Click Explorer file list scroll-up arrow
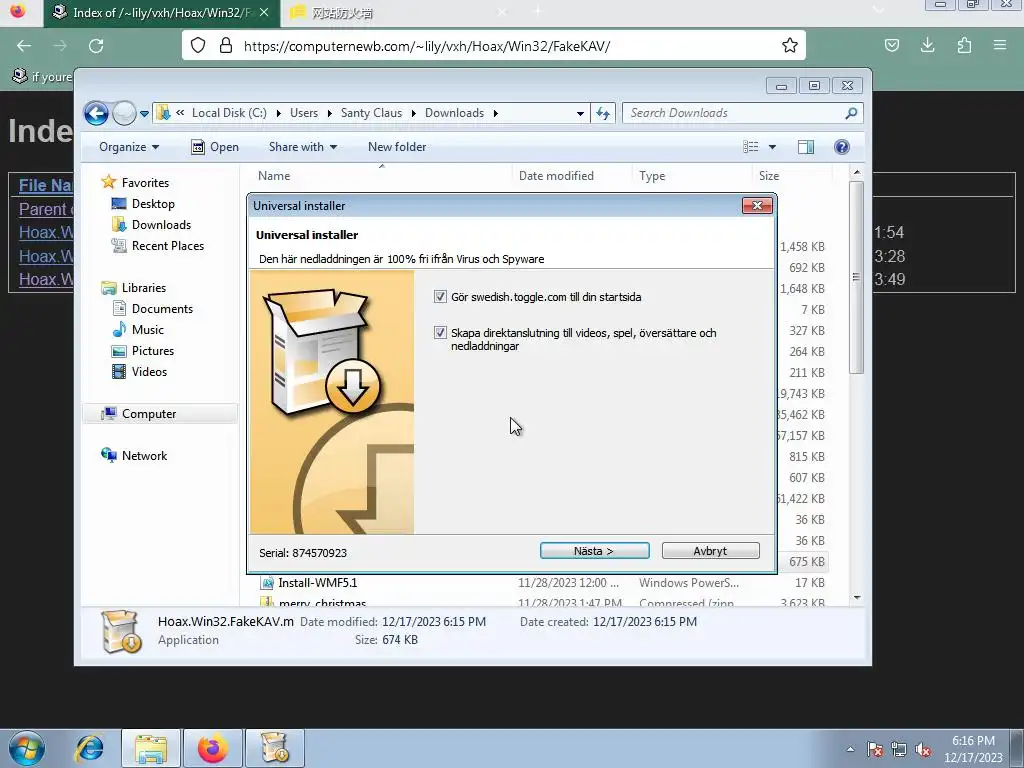The height and width of the screenshot is (768, 1024). (857, 172)
